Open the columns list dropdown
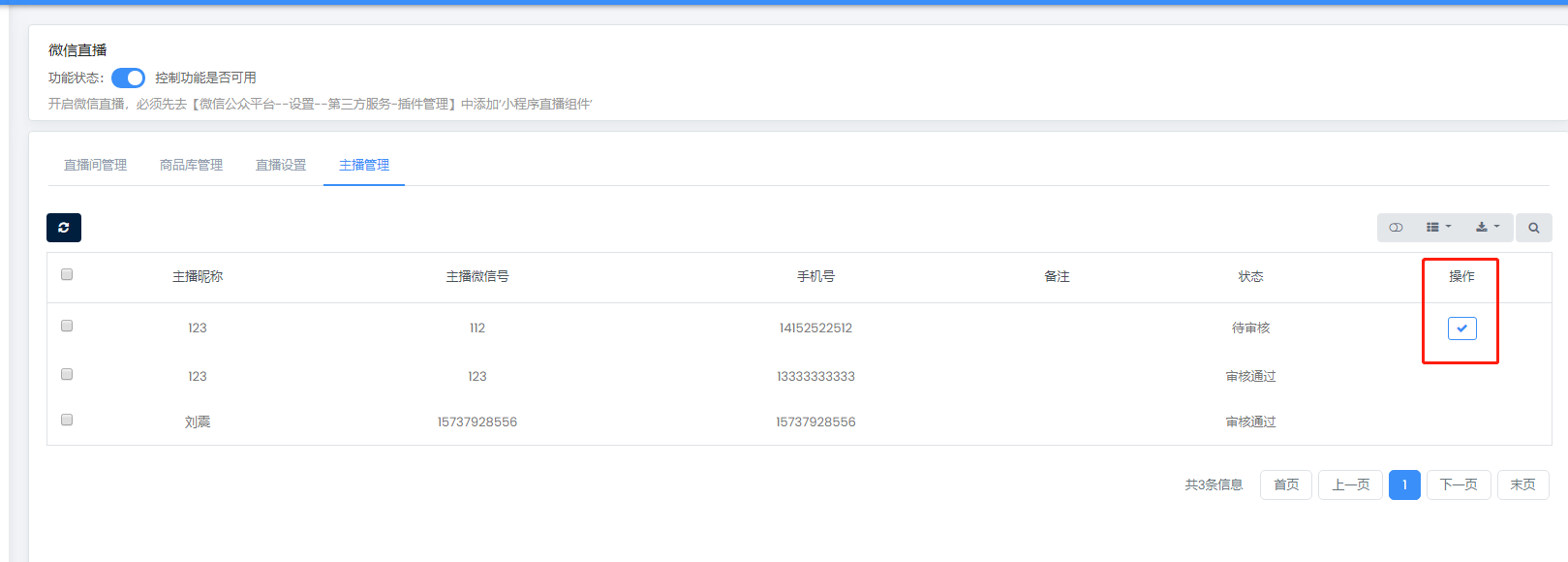 1438,228
